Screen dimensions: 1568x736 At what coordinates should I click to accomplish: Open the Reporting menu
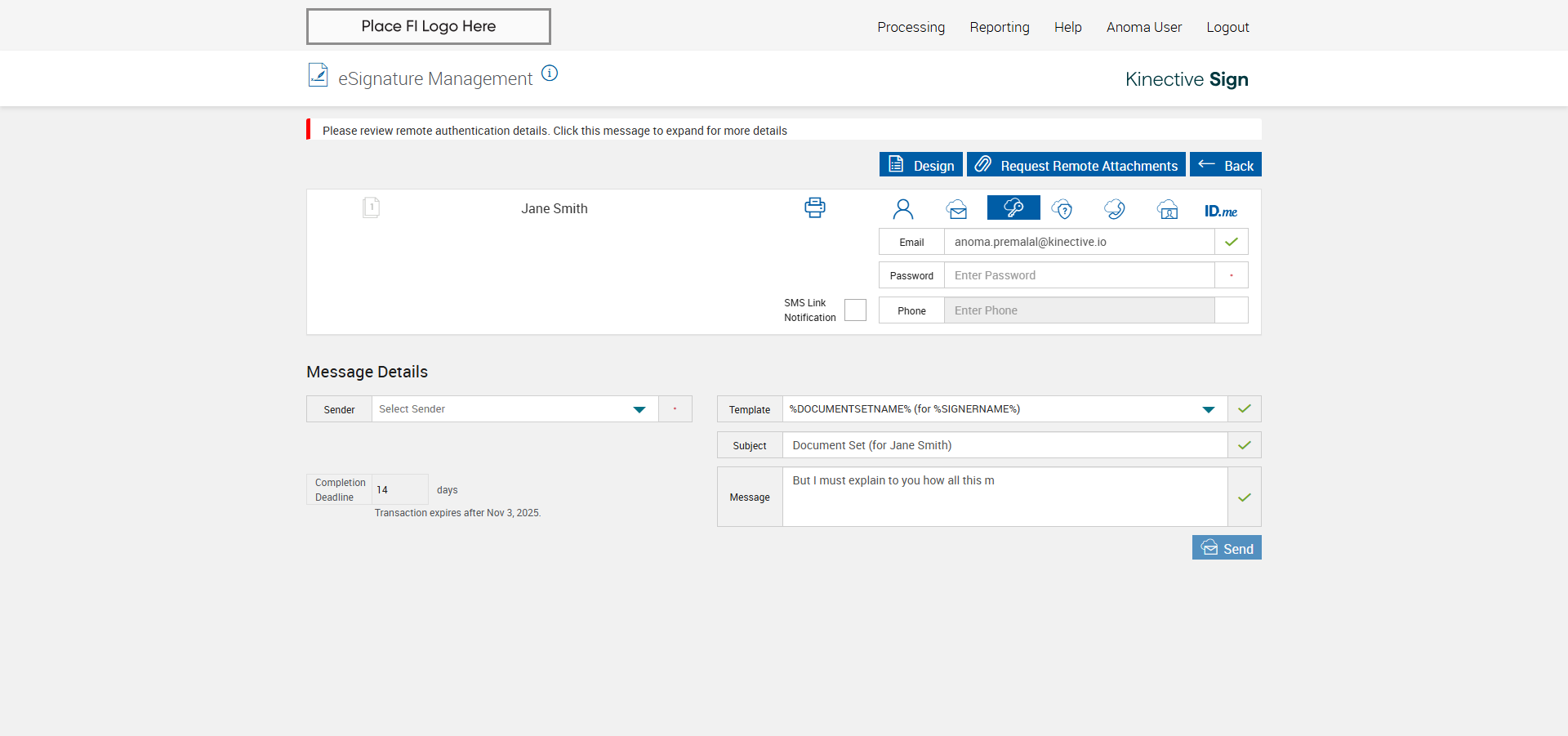(999, 27)
